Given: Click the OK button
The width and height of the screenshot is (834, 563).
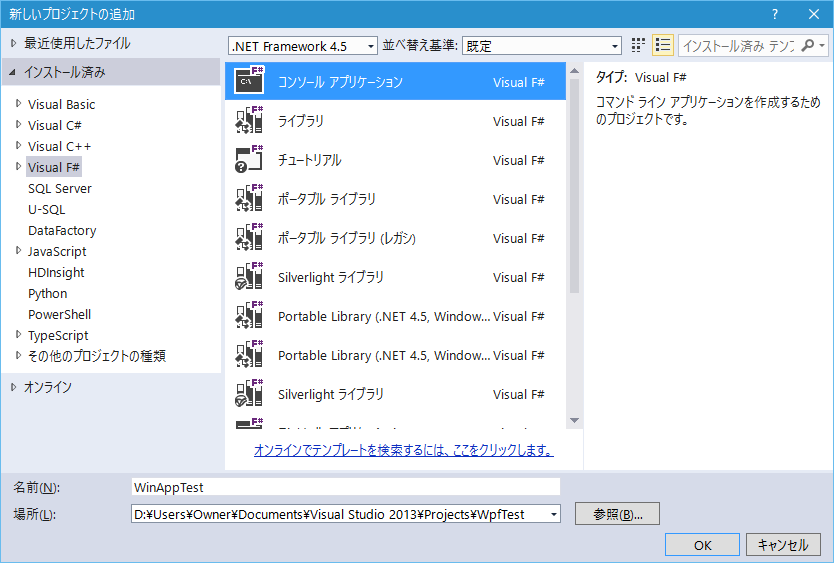Looking at the screenshot, I should [x=702, y=545].
